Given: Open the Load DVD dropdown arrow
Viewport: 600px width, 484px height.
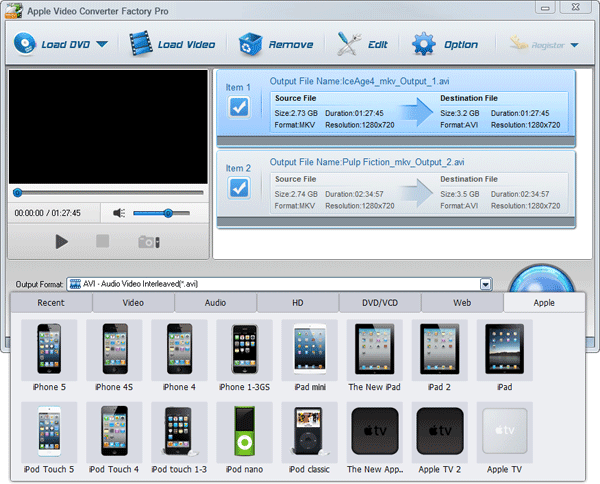Looking at the screenshot, I should click(102, 44).
